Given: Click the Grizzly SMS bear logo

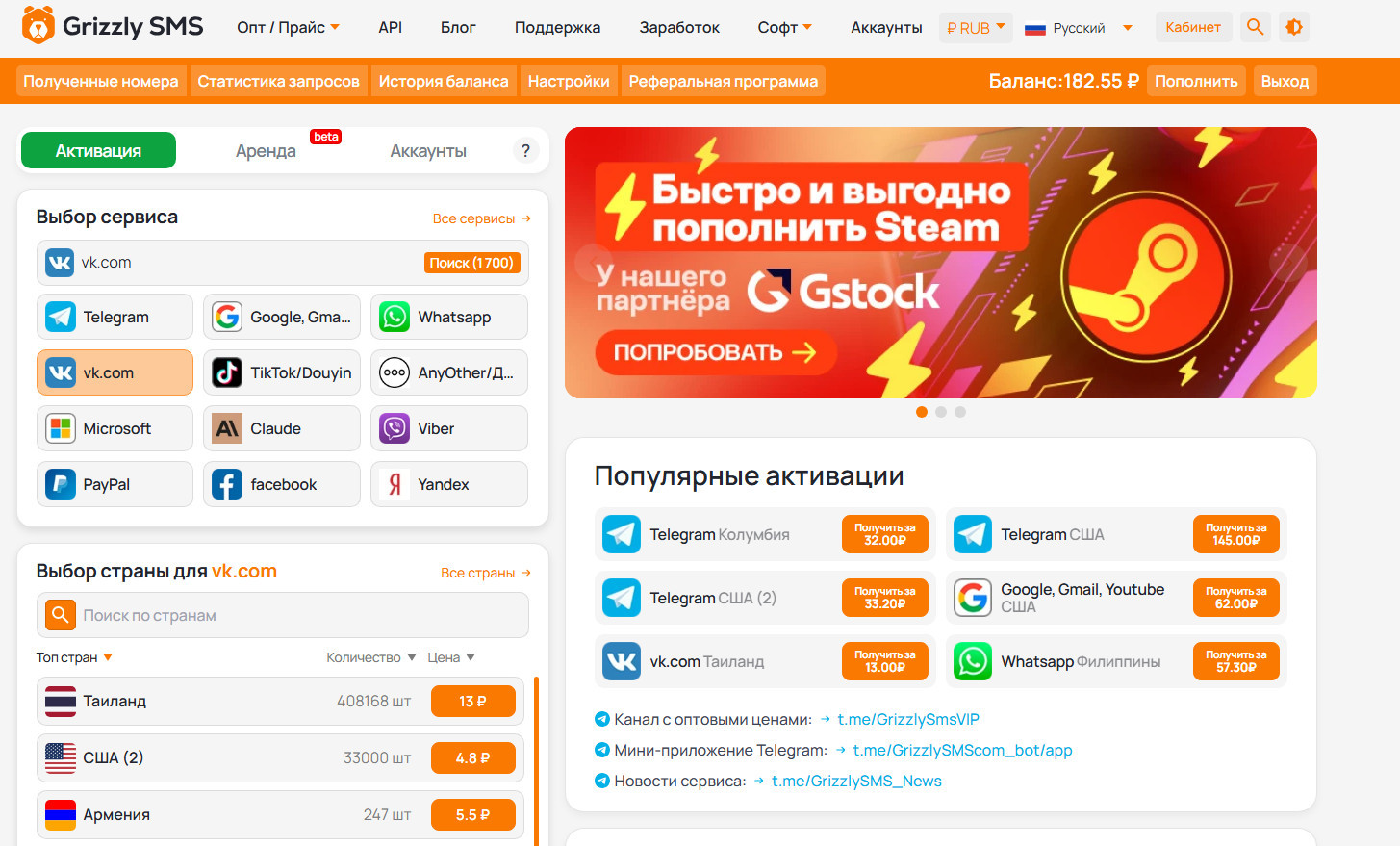Looking at the screenshot, I should point(38,26).
